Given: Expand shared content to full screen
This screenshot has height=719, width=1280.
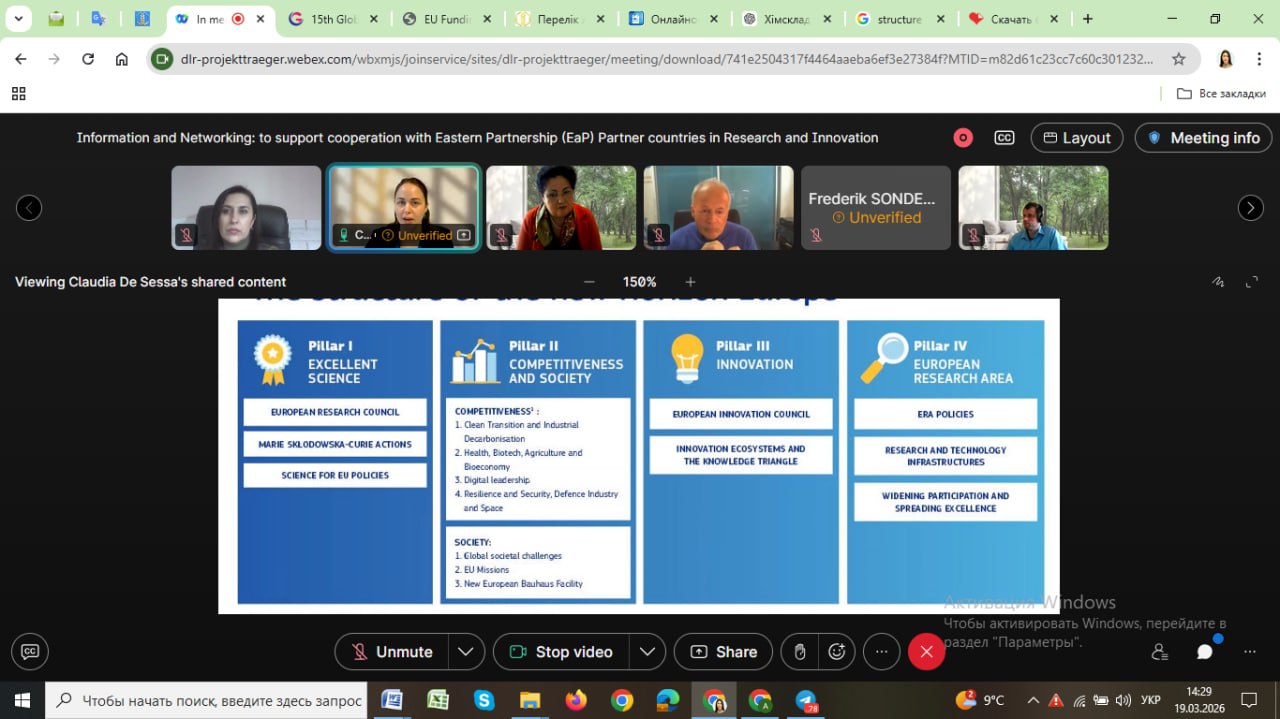Looking at the screenshot, I should point(1252,282).
